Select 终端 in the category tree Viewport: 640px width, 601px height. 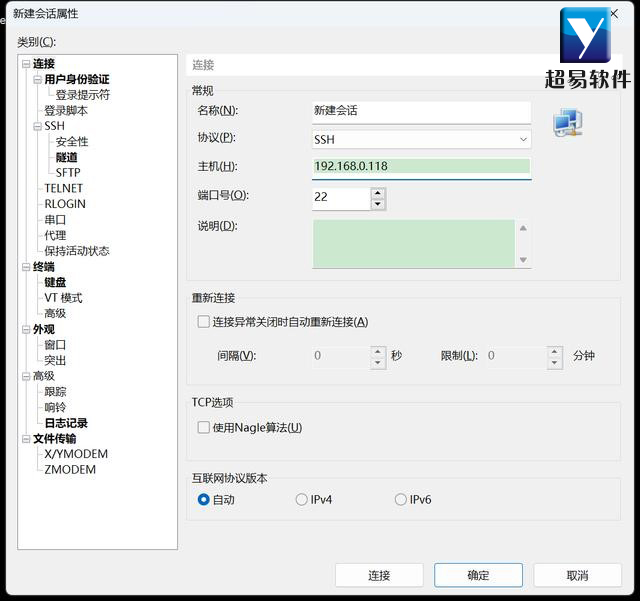tap(44, 267)
